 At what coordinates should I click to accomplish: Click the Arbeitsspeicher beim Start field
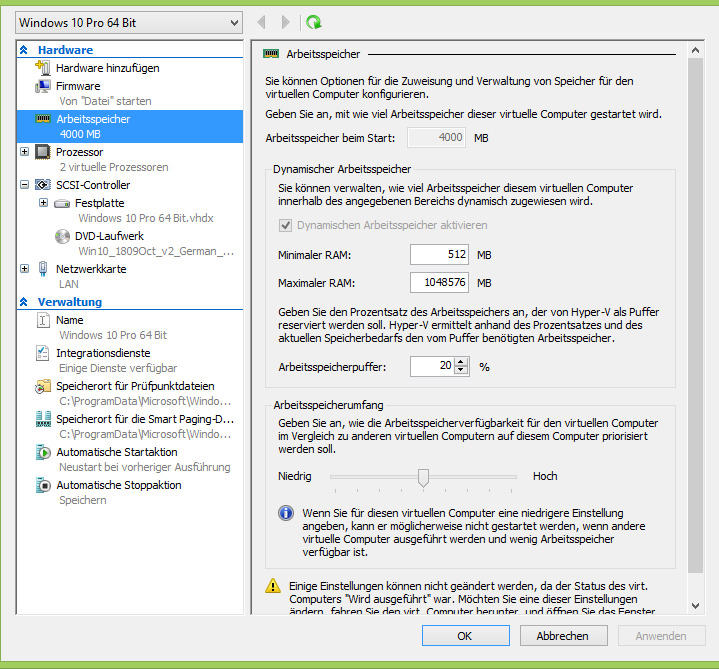pyautogui.click(x=437, y=138)
